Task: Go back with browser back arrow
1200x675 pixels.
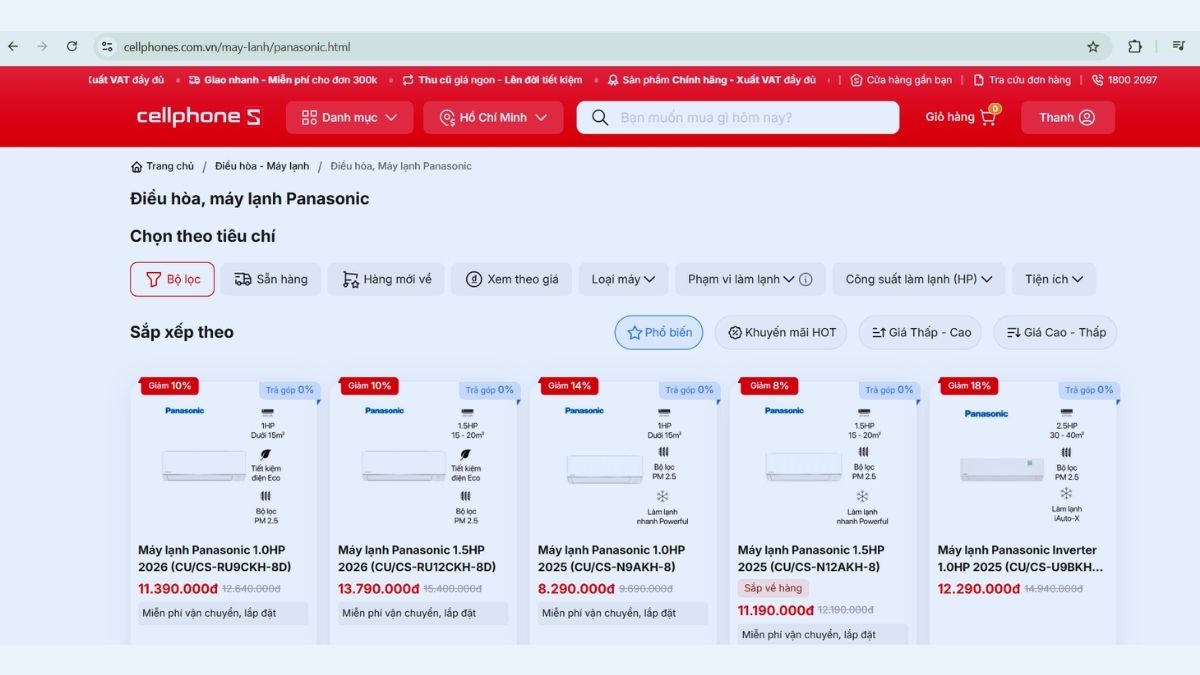Action: [13, 46]
